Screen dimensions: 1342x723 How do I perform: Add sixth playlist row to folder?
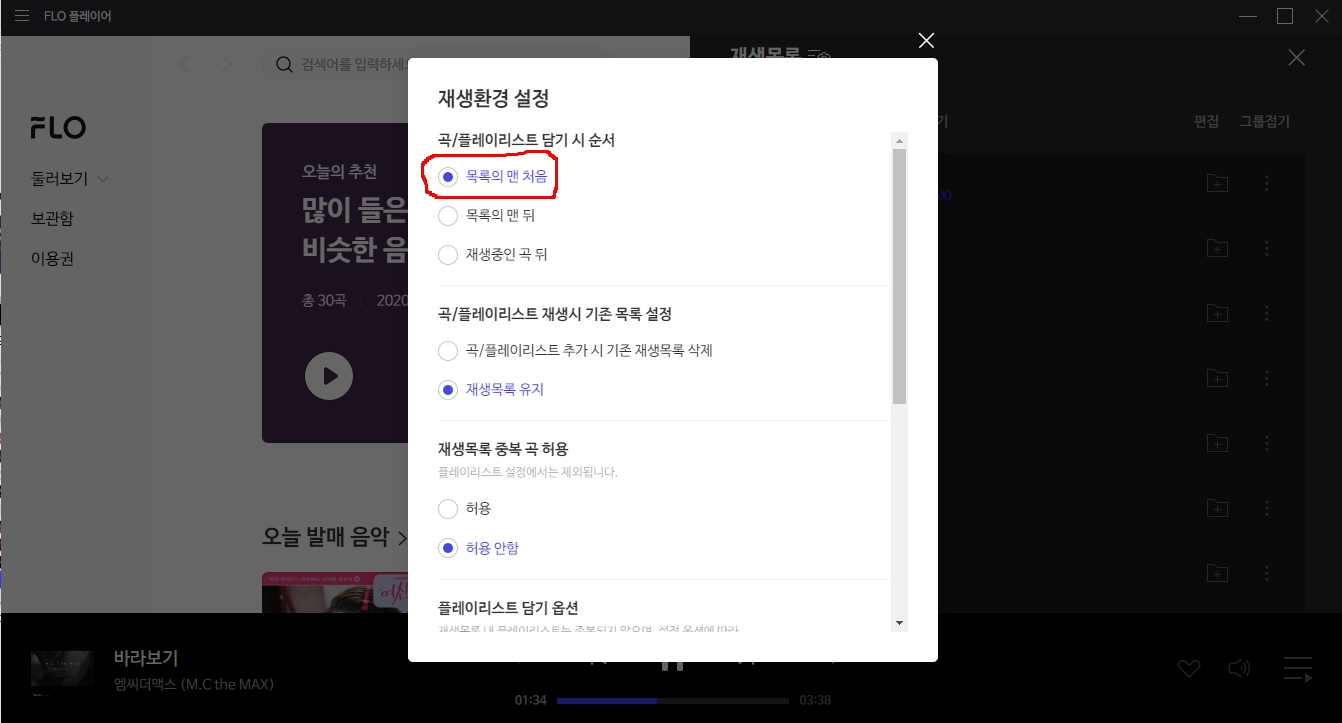tap(1217, 508)
